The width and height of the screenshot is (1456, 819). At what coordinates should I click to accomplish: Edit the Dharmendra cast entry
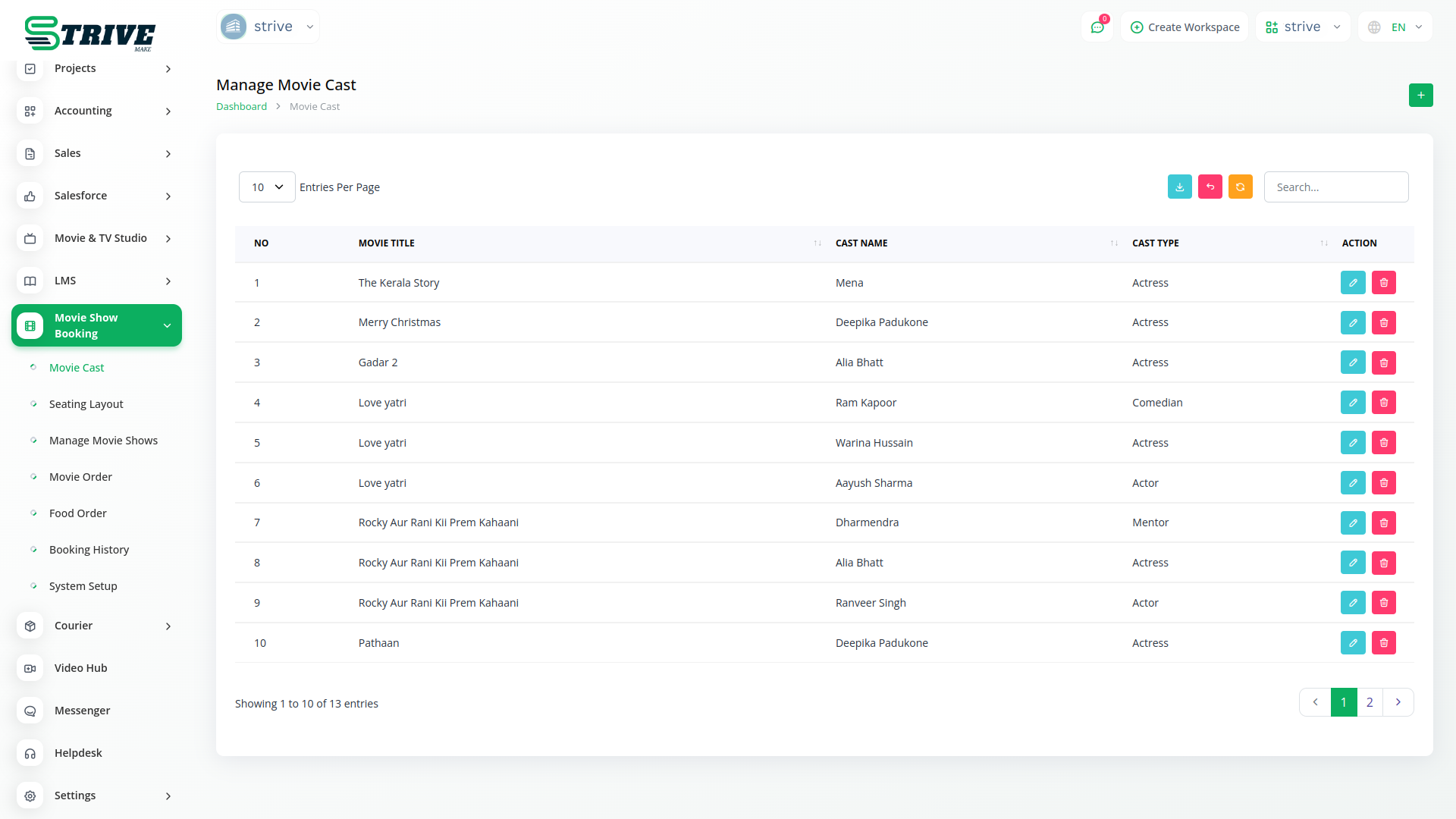click(x=1352, y=523)
